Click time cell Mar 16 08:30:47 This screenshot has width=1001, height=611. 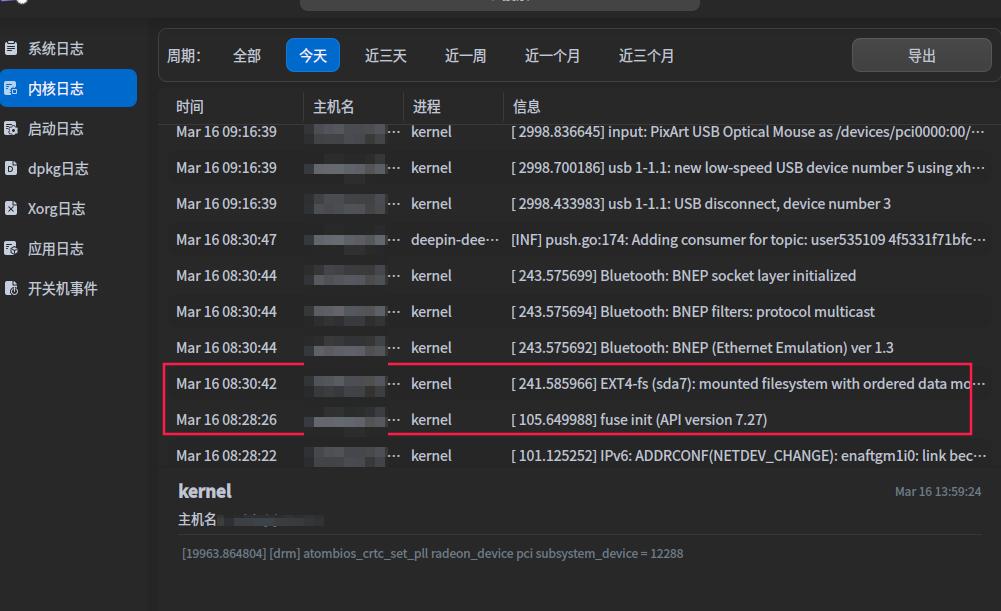coord(226,240)
